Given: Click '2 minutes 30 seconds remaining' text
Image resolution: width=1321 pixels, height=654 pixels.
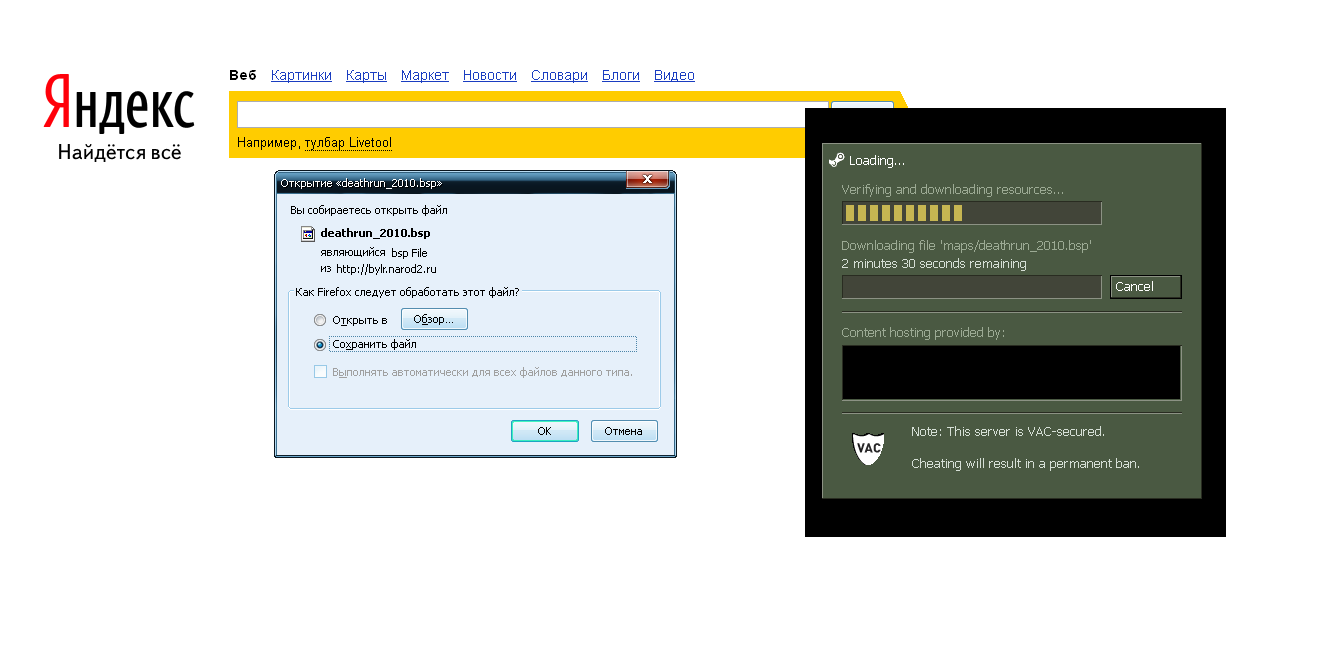Looking at the screenshot, I should (934, 264).
